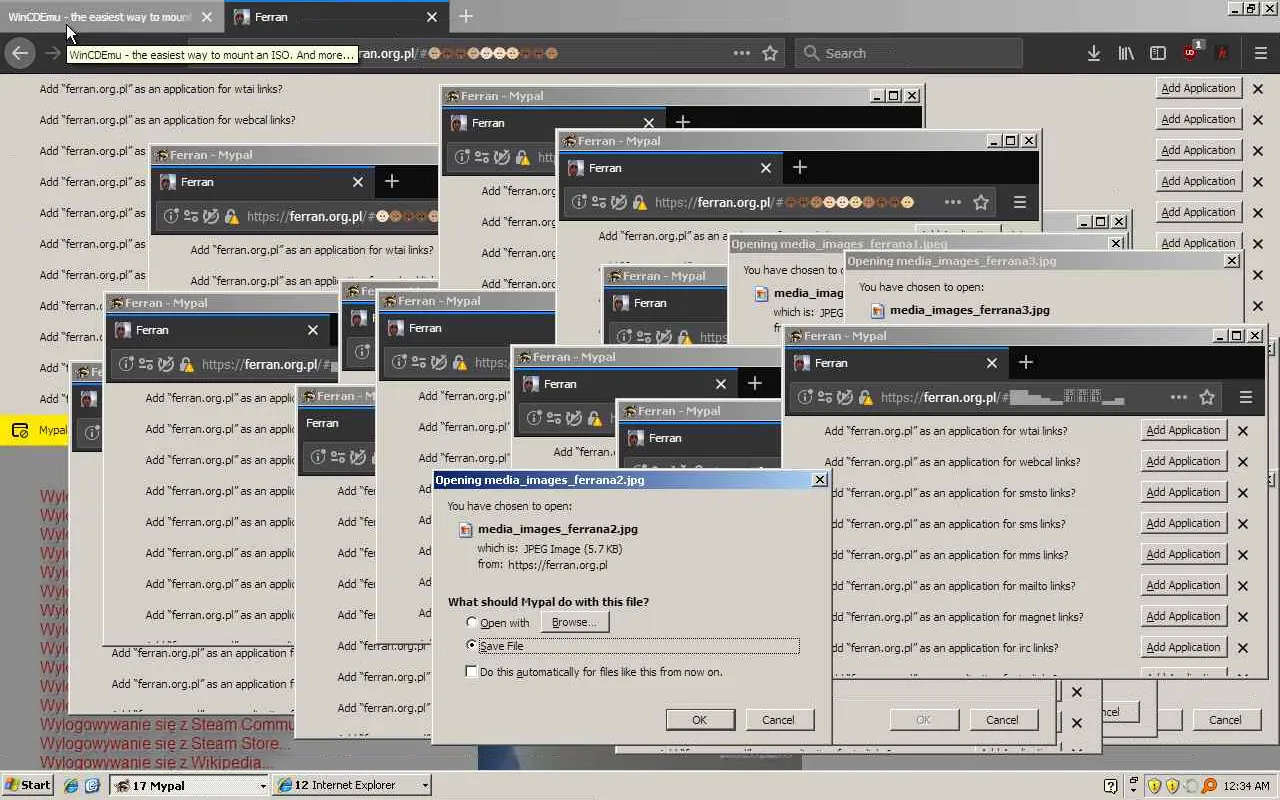Click the Cancel button beside the greyed-out OK

(x=1002, y=720)
